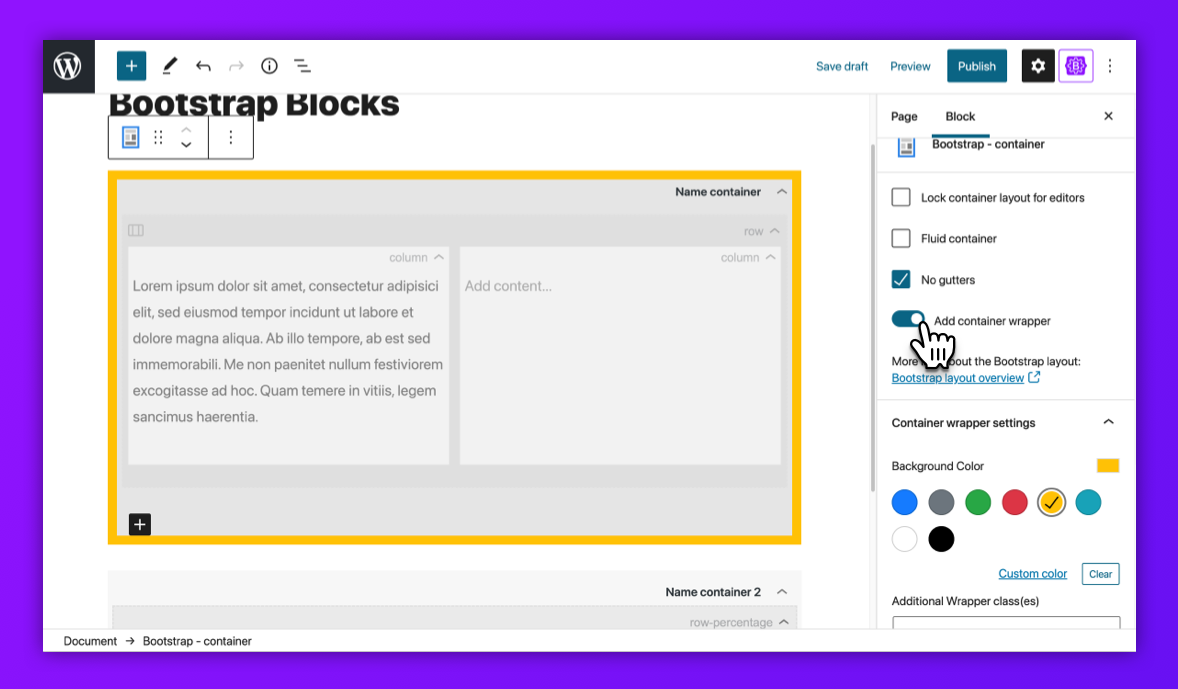Choose the red background color swatch
This screenshot has width=1178, height=689.
click(1014, 502)
